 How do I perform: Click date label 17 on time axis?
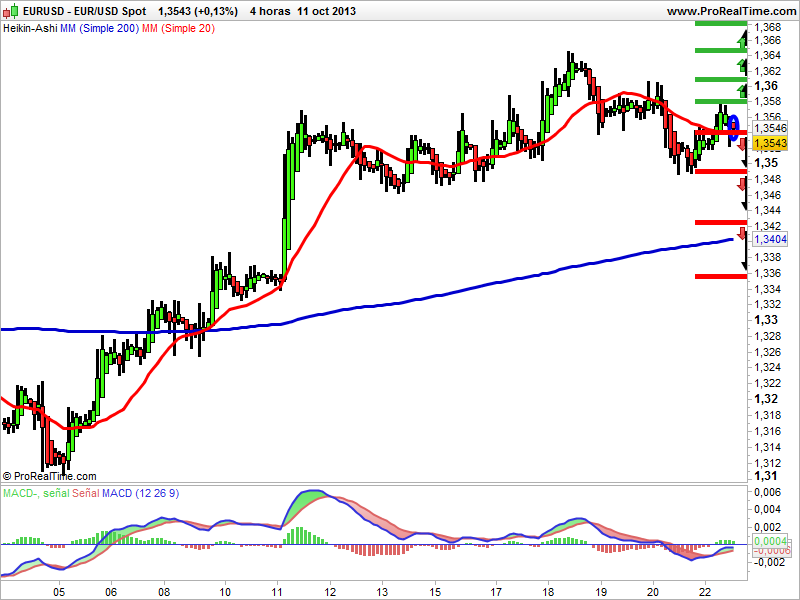click(x=496, y=592)
